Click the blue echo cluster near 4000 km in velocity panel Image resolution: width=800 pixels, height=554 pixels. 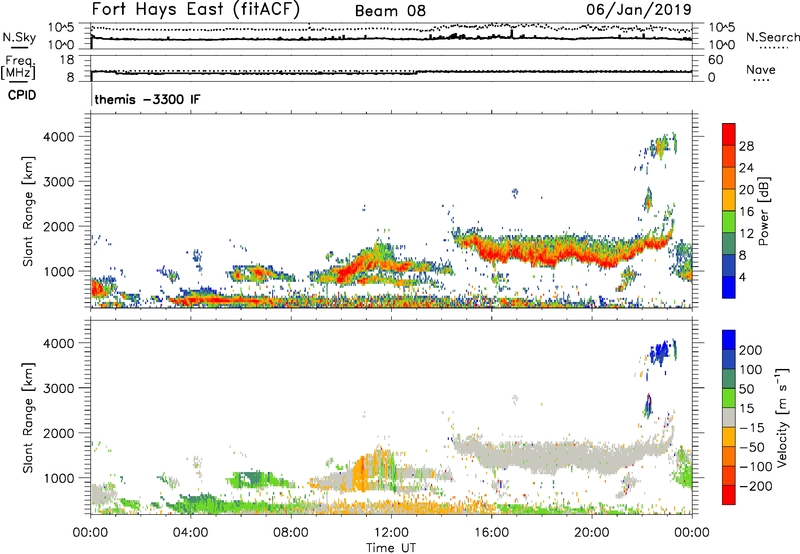(662, 351)
